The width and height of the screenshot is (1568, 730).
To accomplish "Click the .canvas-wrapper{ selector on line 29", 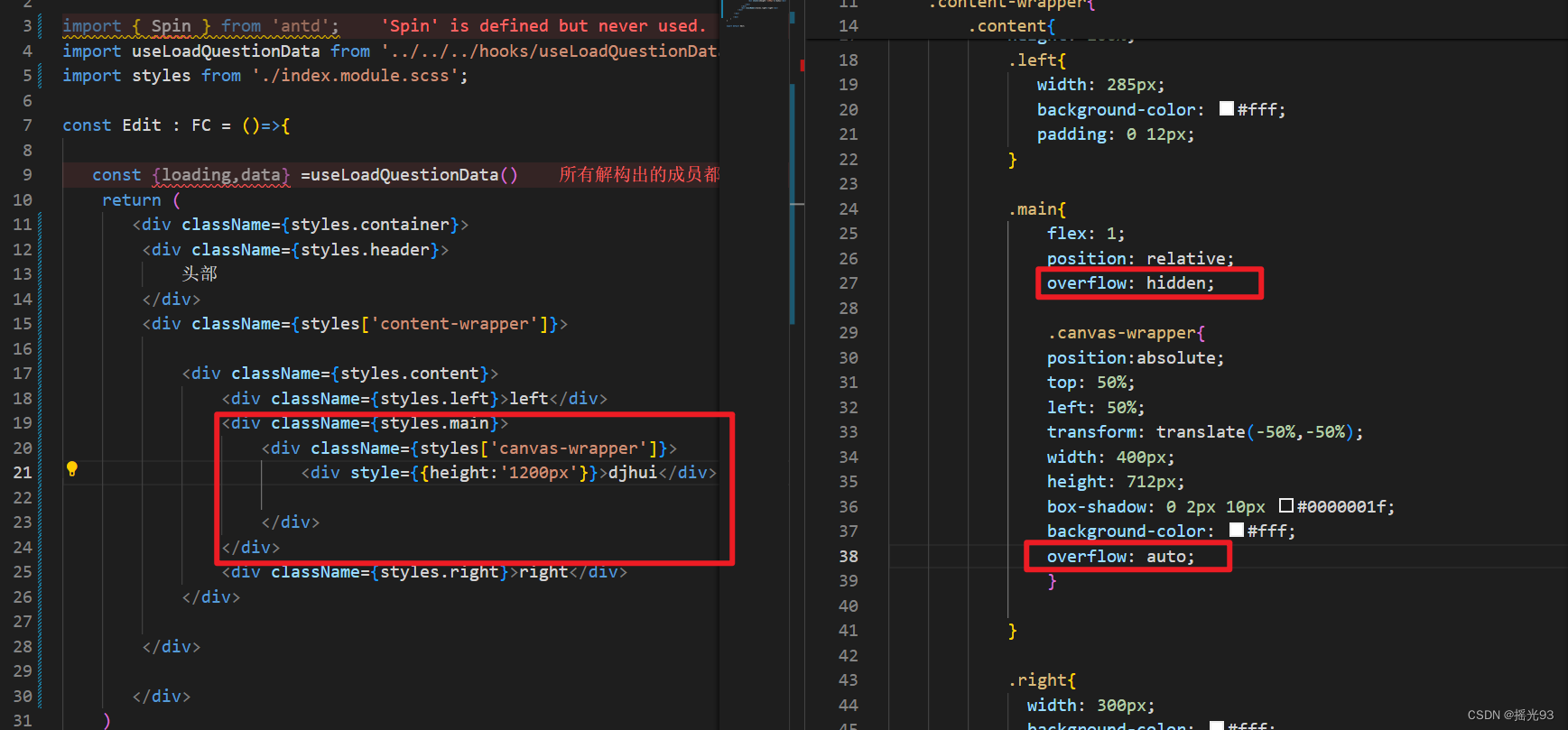I will click(1126, 333).
